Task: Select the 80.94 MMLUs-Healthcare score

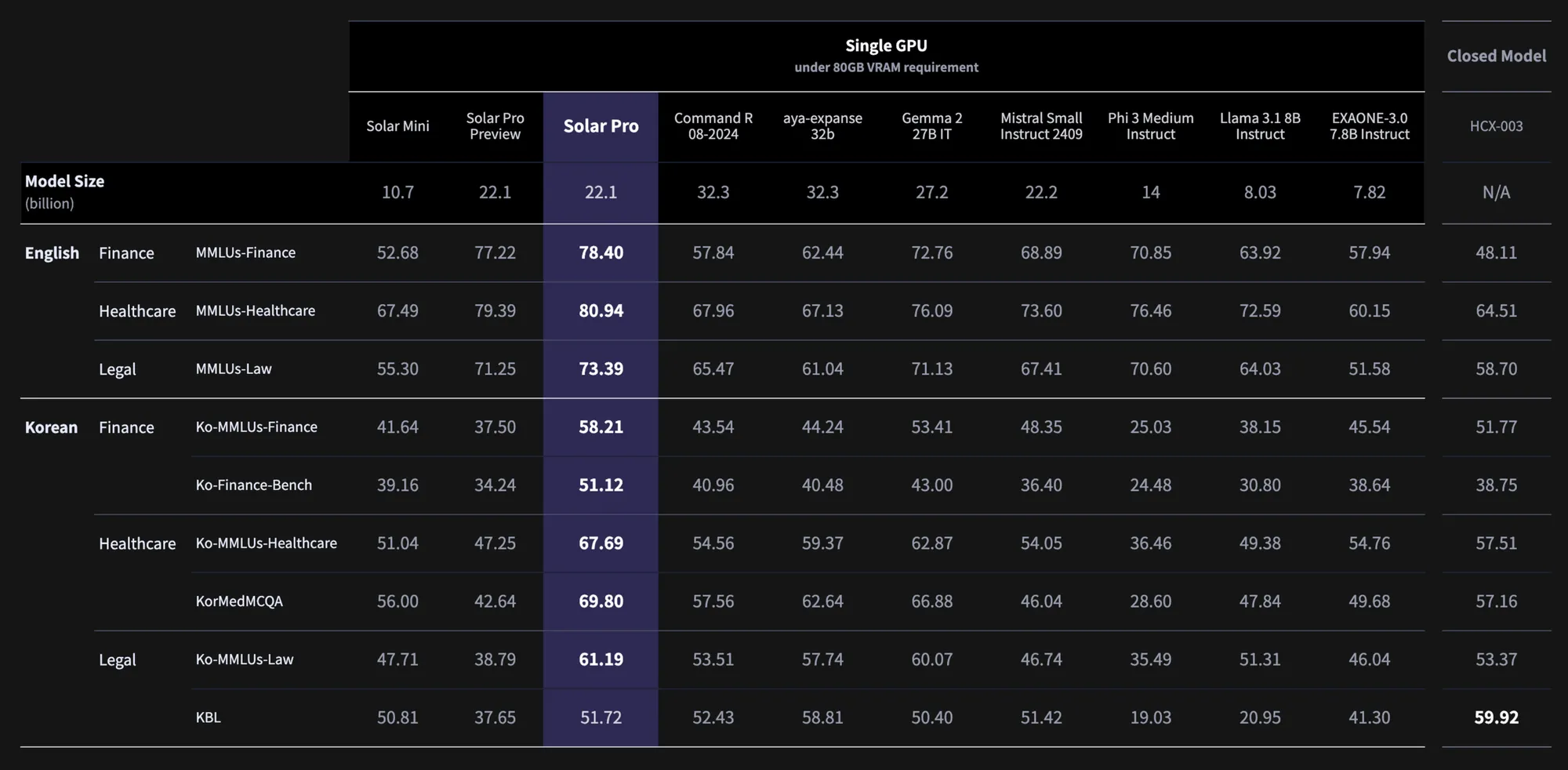Action: coord(601,311)
